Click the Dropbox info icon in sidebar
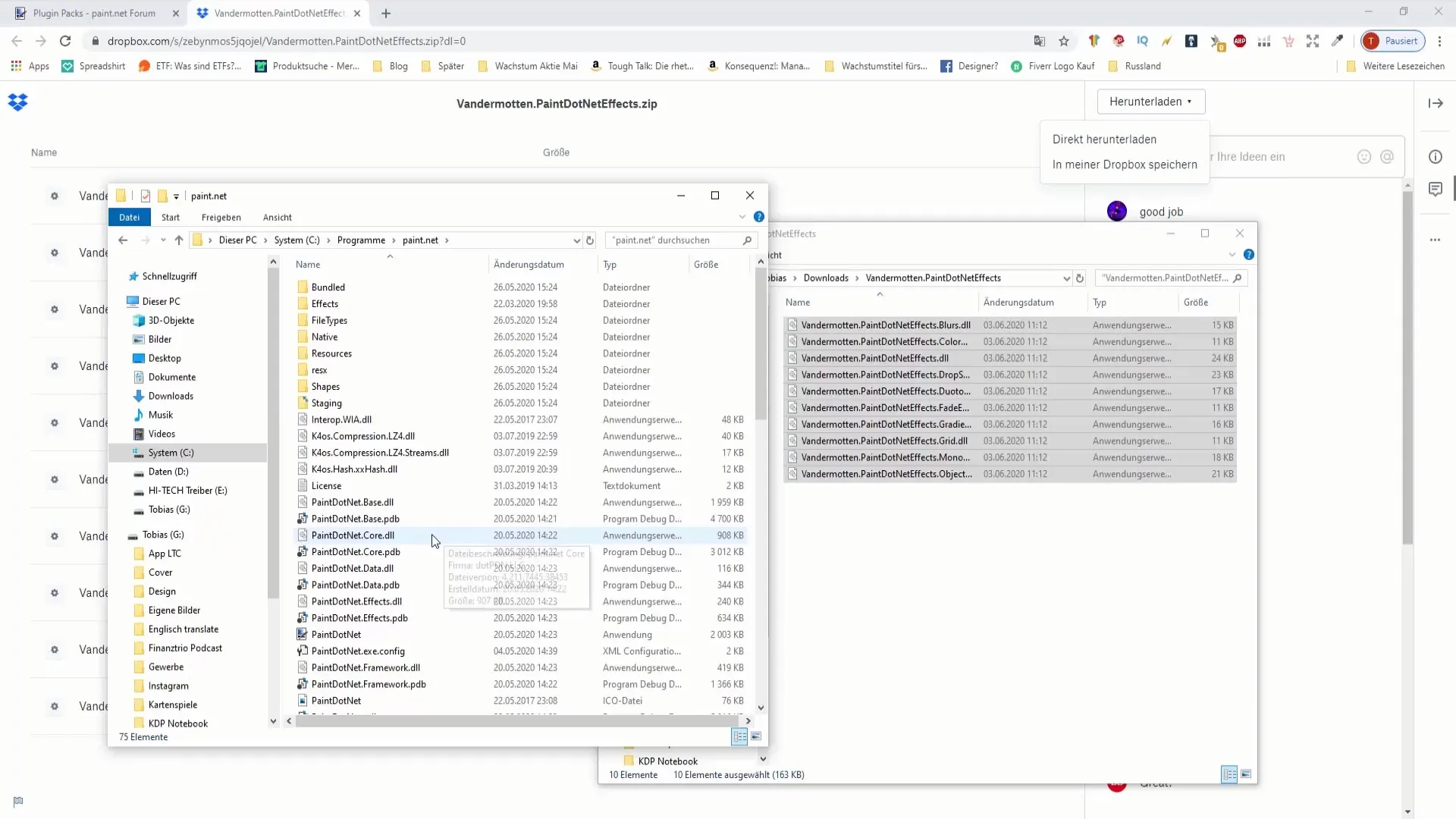 point(1436,157)
